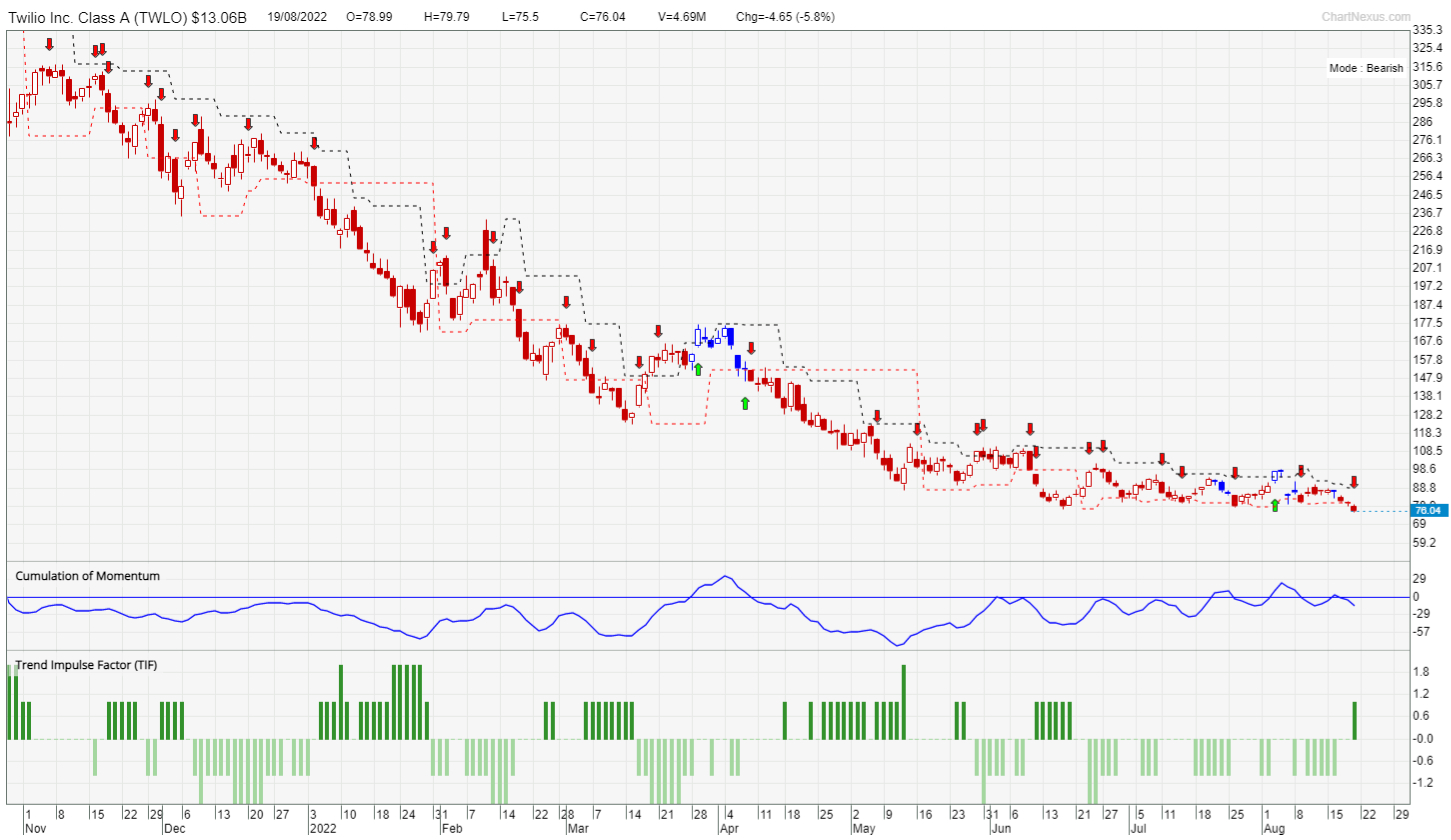Viewport: 1451px width, 840px height.
Task: Click the open value O=78.99
Action: pyautogui.click(x=369, y=17)
